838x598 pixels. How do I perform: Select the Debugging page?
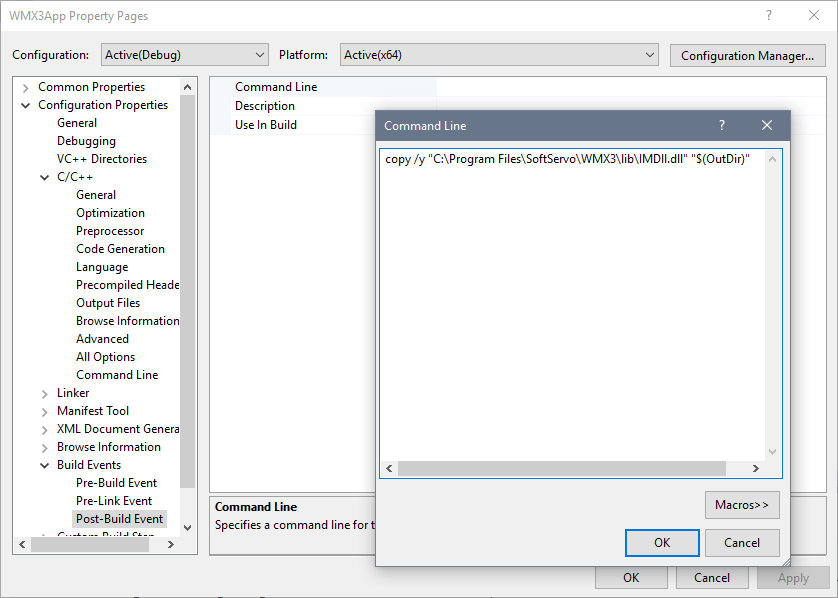click(86, 140)
